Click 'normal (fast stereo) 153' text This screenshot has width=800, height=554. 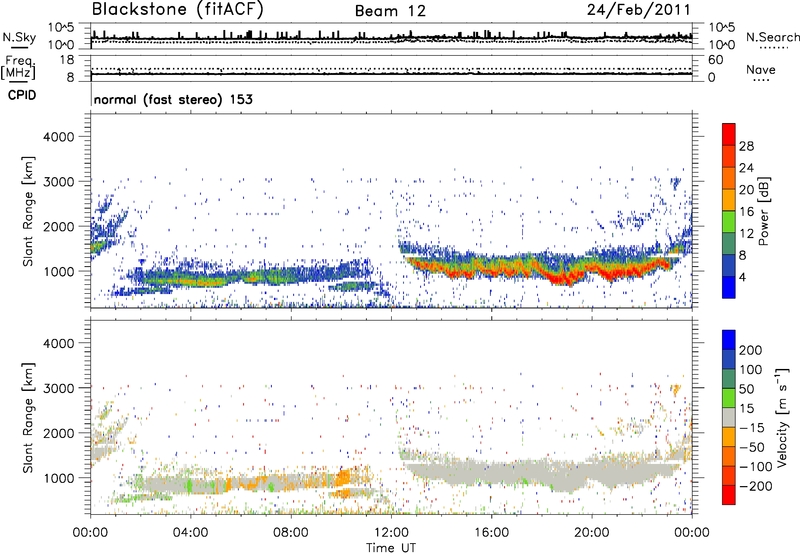[173, 99]
